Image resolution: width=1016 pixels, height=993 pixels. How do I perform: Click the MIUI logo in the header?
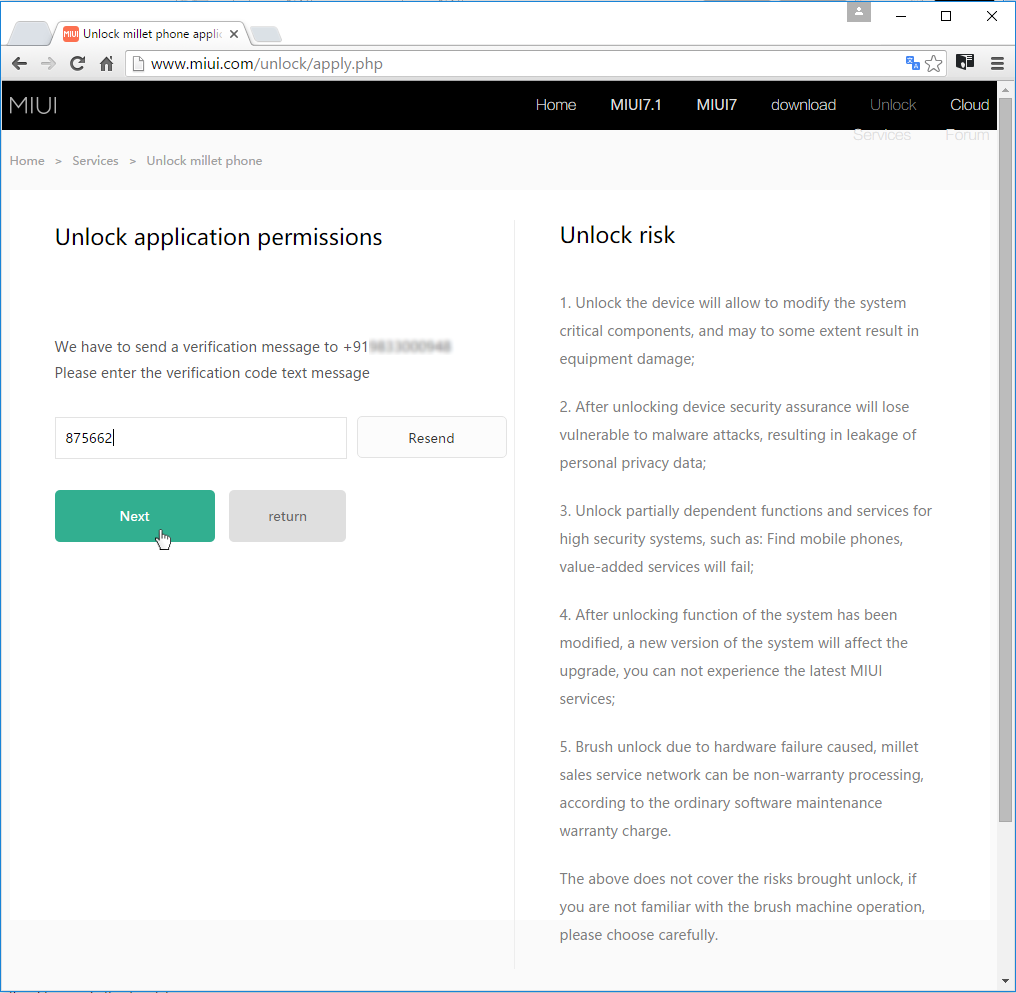point(33,105)
